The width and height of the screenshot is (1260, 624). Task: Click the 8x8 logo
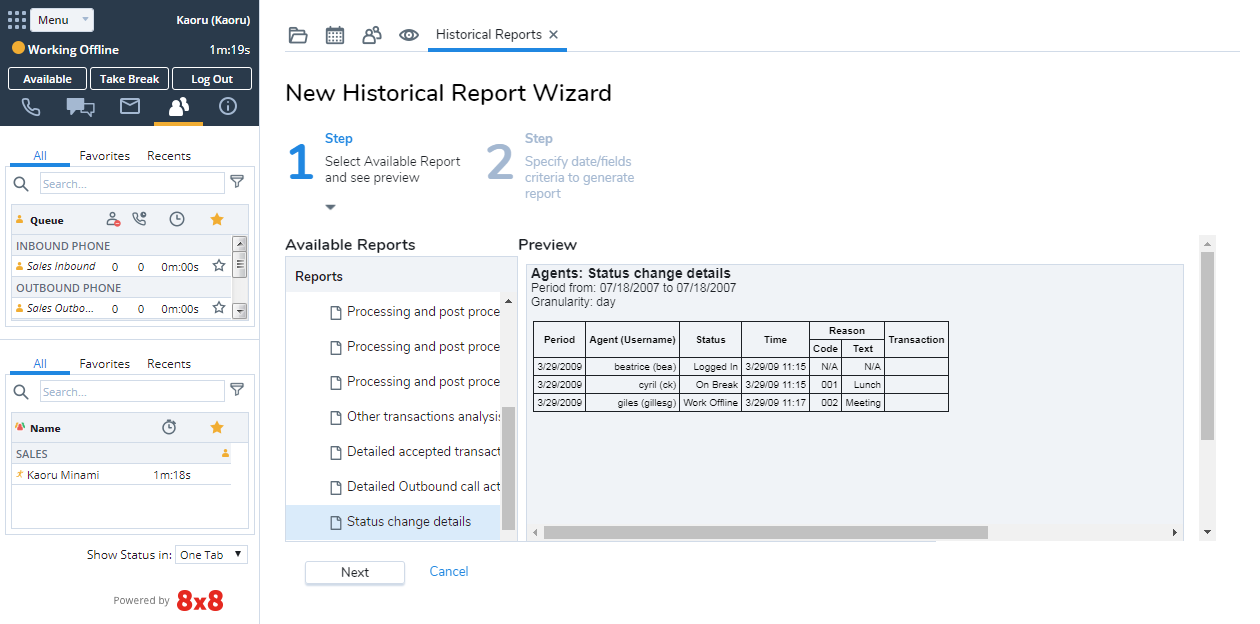pos(200,601)
